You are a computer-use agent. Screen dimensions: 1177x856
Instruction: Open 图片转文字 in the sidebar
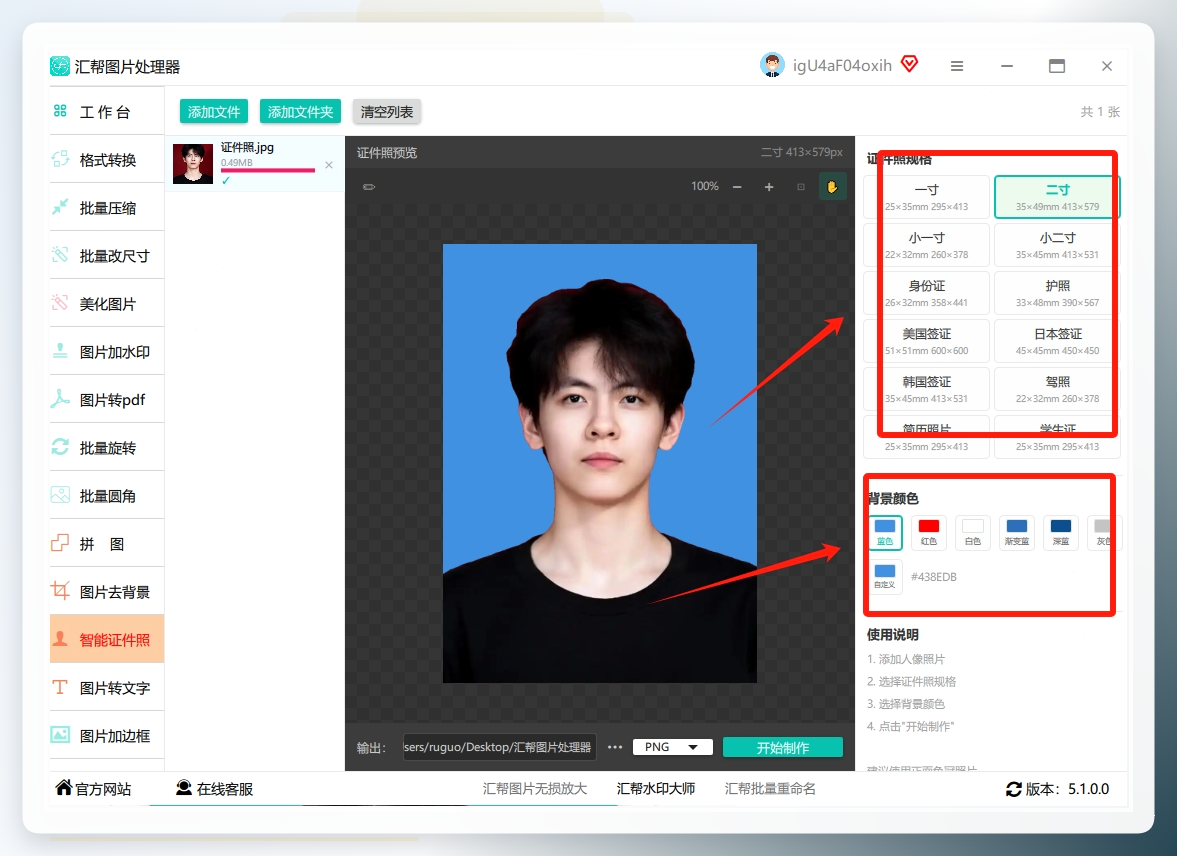tap(107, 688)
